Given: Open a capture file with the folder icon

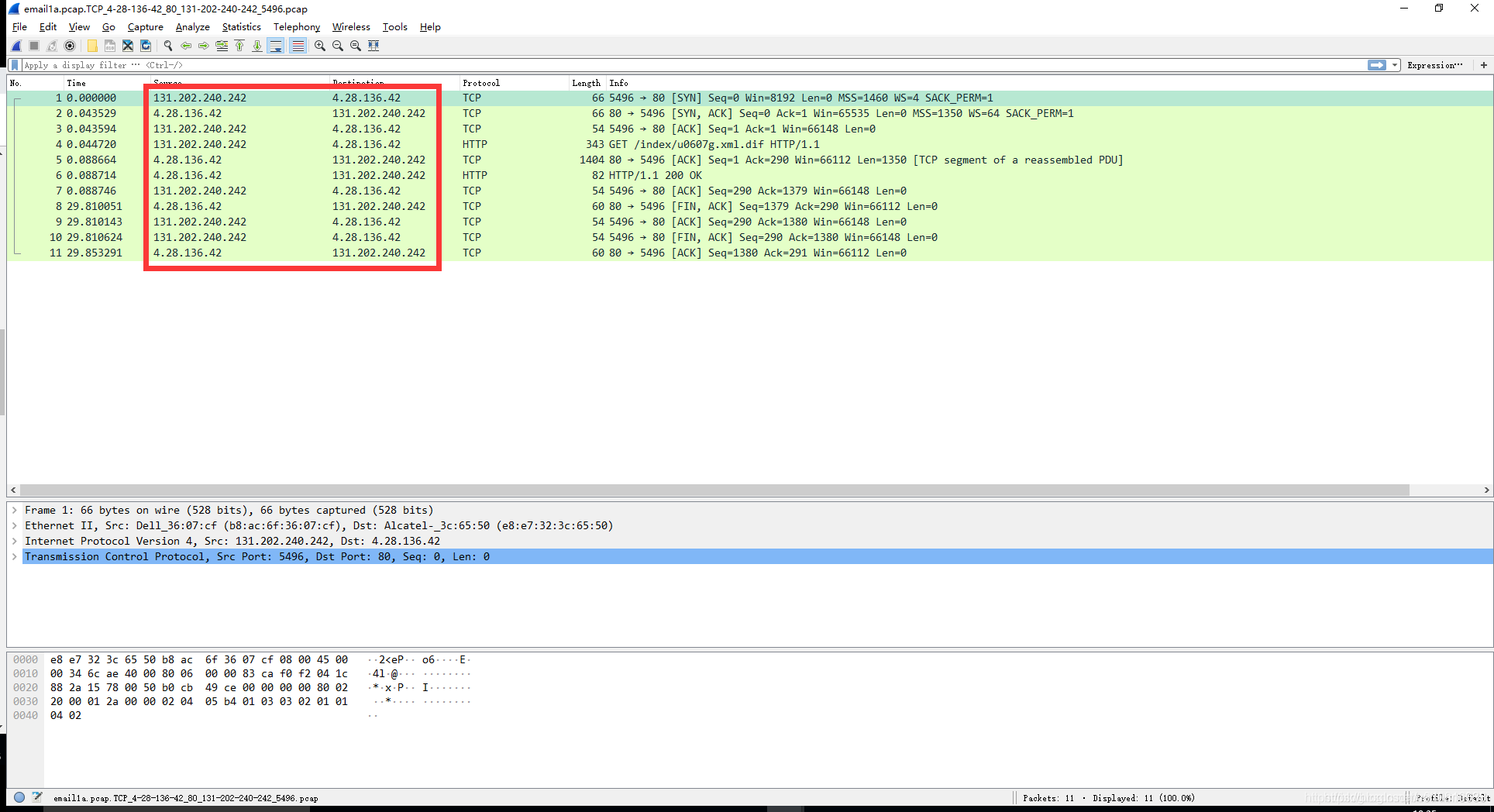Looking at the screenshot, I should (92, 46).
